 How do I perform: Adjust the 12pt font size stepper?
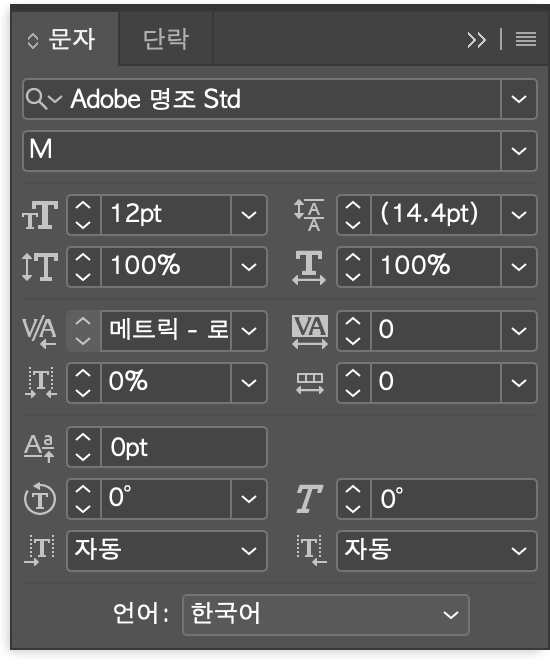[x=83, y=215]
